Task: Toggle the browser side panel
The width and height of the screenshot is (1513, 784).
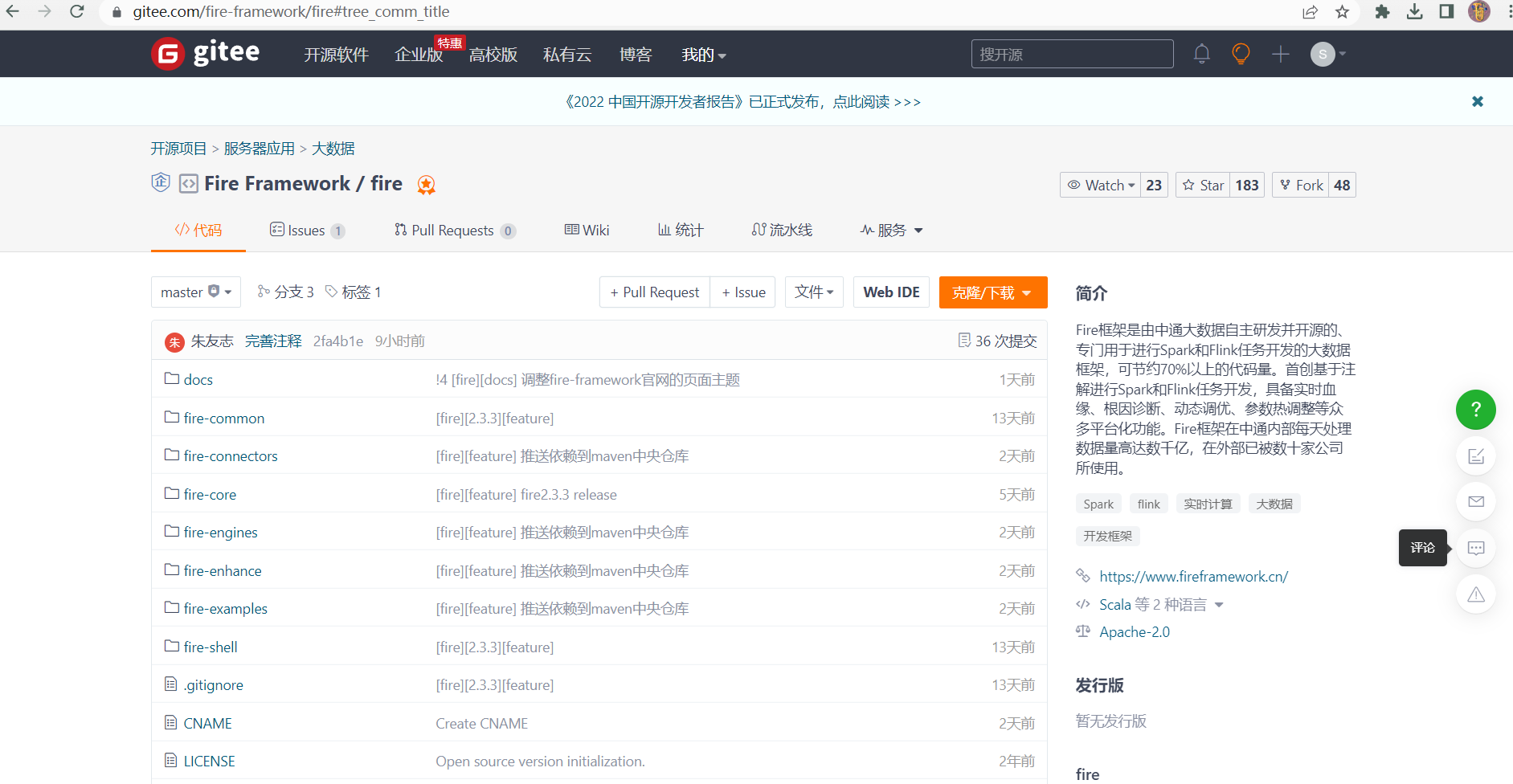Action: [1446, 11]
